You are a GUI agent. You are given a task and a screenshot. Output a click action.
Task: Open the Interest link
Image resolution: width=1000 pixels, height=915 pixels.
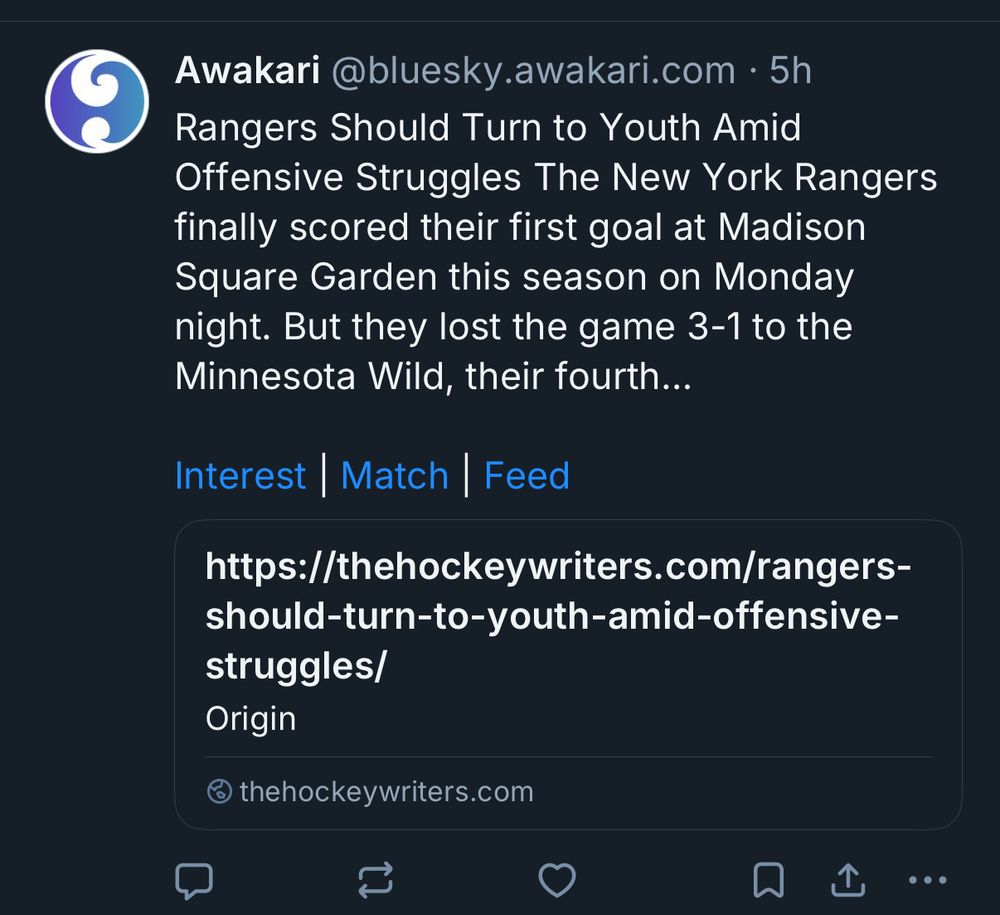click(x=240, y=476)
